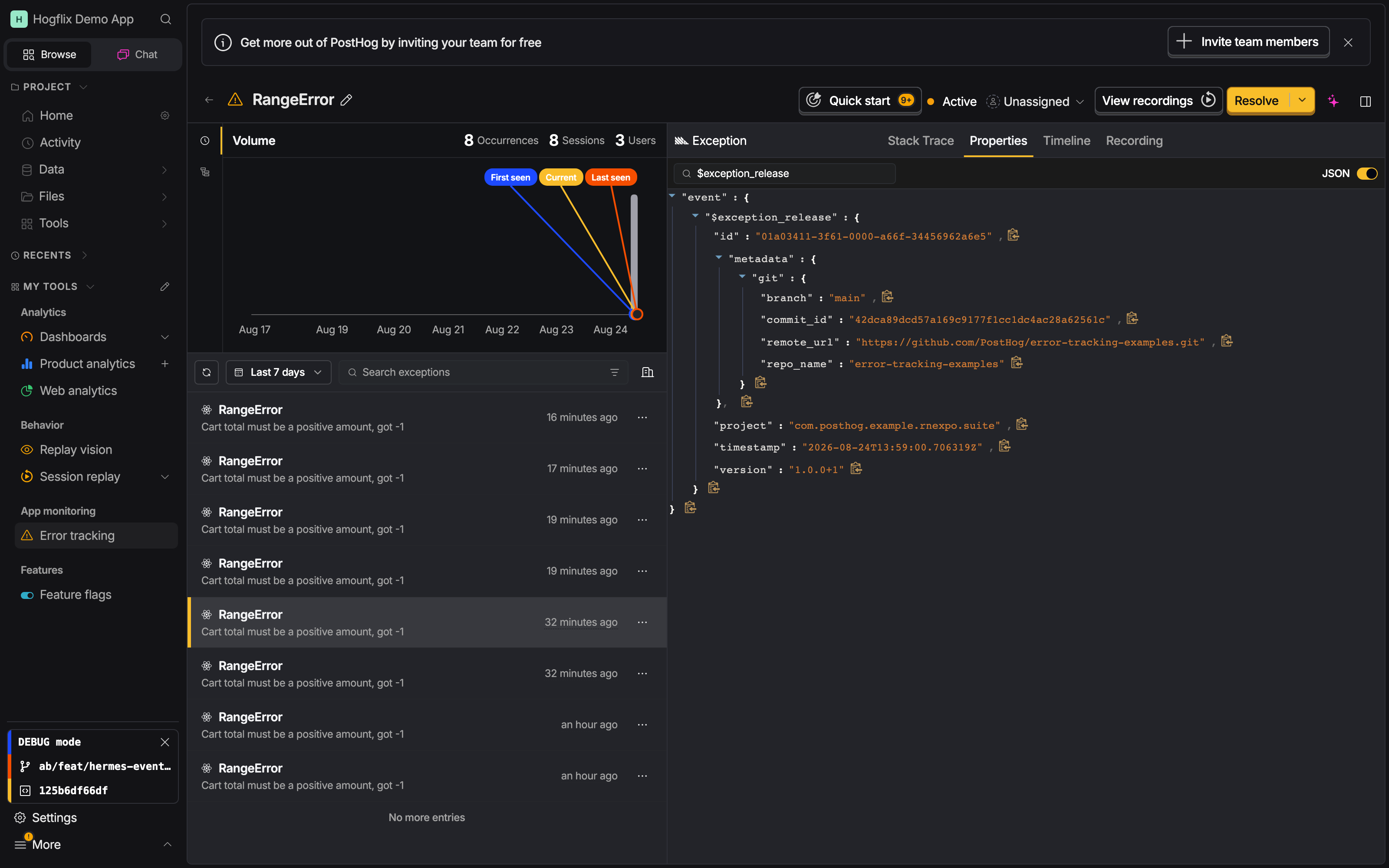Open the more menu for the 16 minutes ago RangeError
This screenshot has width=1389, height=868.
click(642, 418)
